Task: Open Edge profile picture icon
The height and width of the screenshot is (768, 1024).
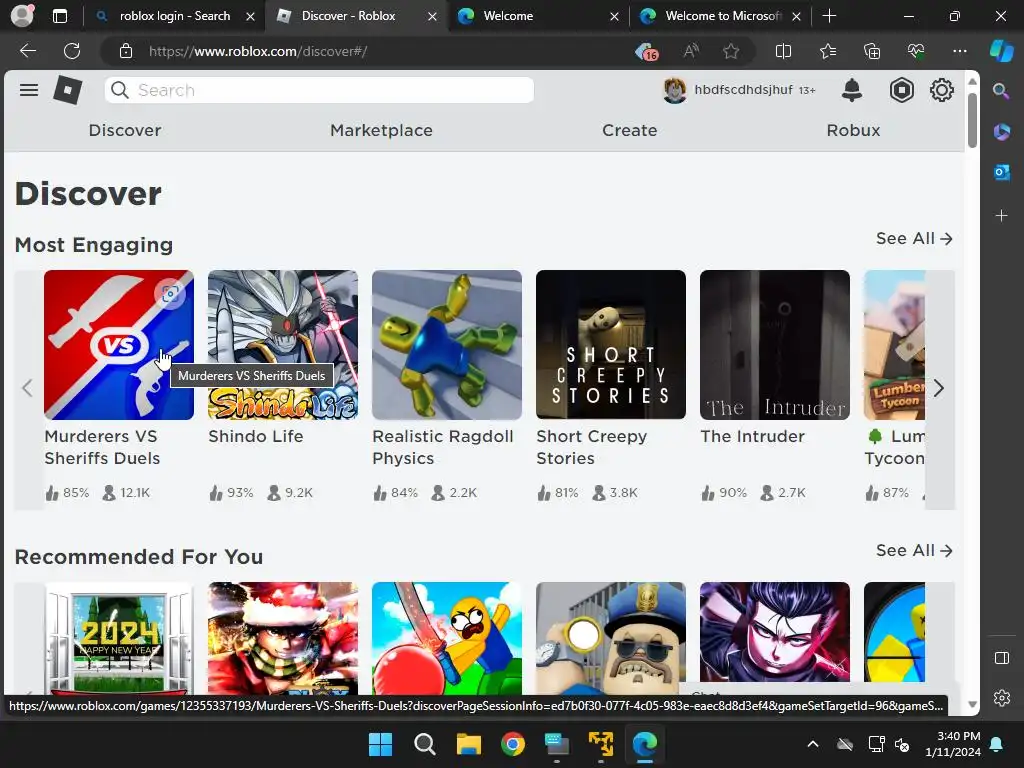Action: [22, 16]
